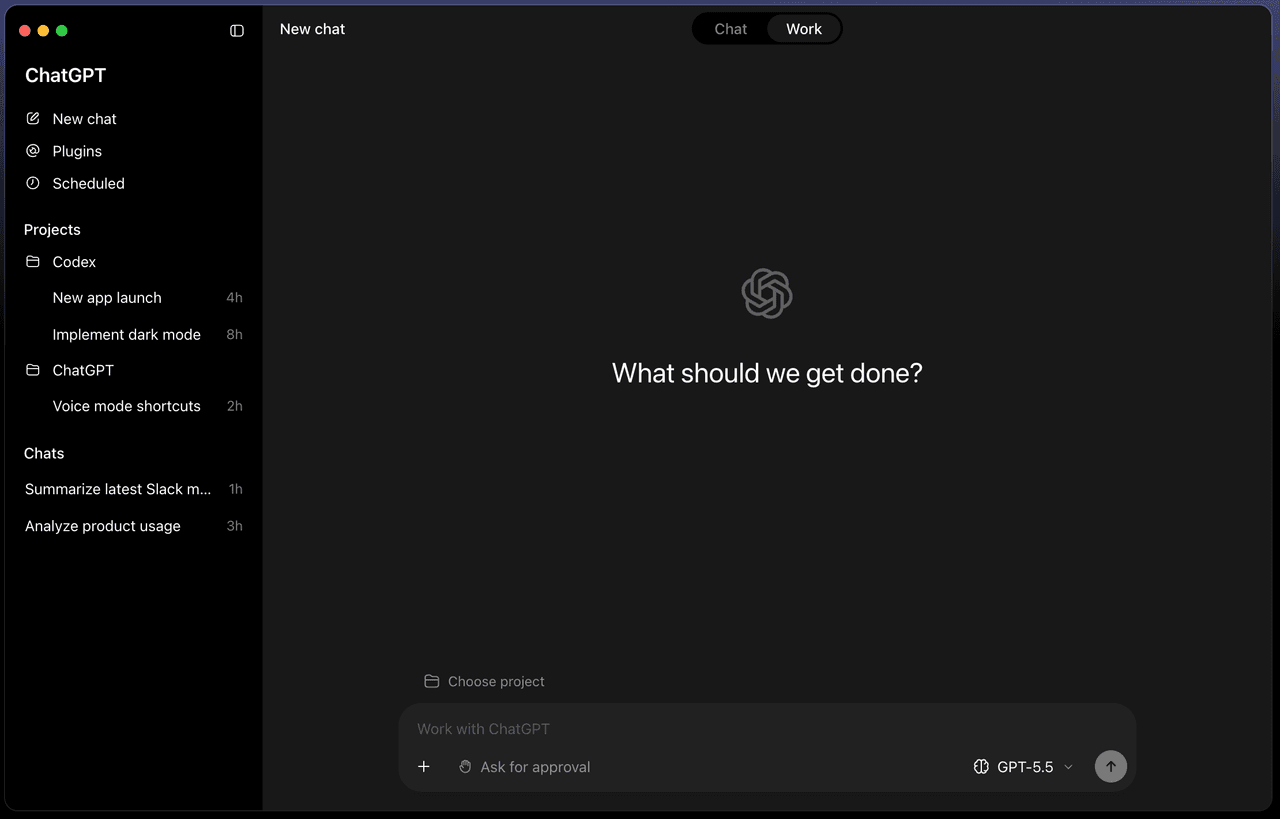Click the folder icon beside Choose project
This screenshot has height=819, width=1280.
tap(432, 681)
